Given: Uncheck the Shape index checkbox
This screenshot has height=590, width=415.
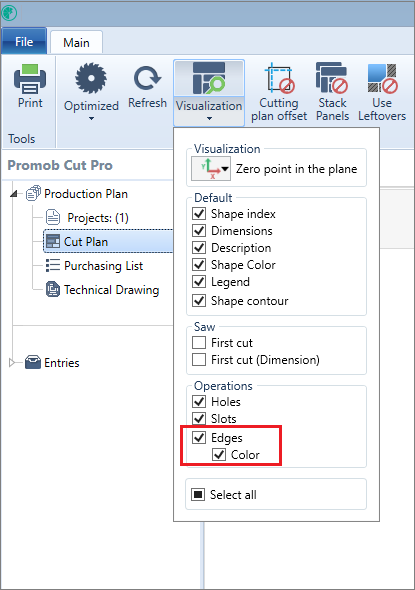Looking at the screenshot, I should point(199,213).
